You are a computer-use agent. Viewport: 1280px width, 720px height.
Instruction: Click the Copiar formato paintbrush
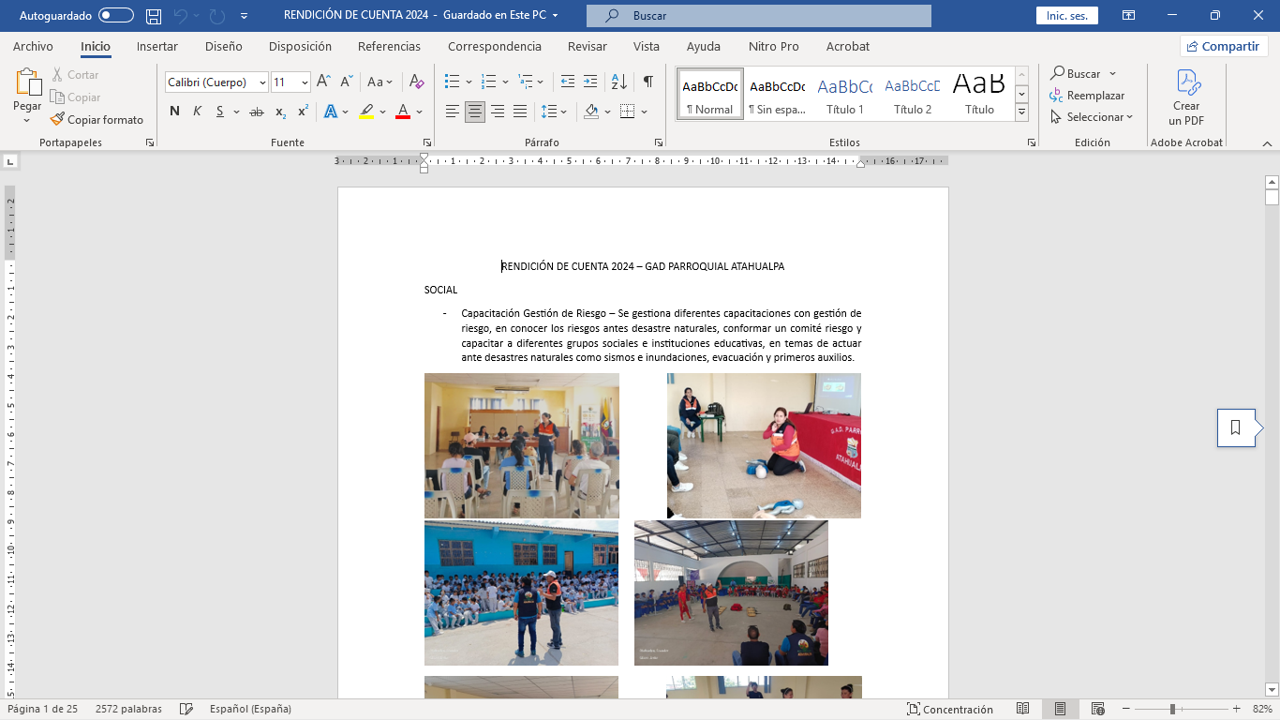[97, 120]
